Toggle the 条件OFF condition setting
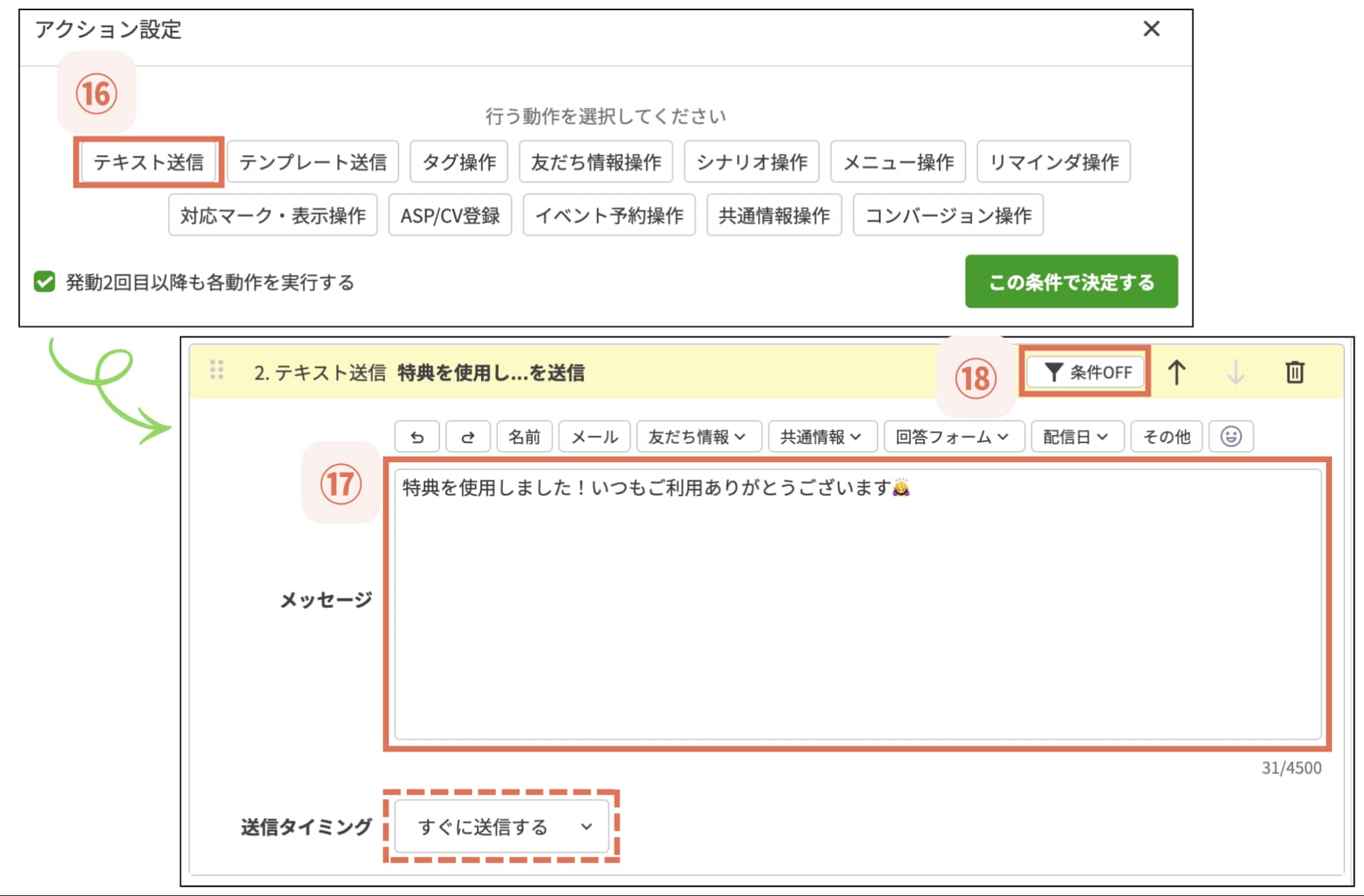This screenshot has height=896, width=1364. [x=1085, y=373]
